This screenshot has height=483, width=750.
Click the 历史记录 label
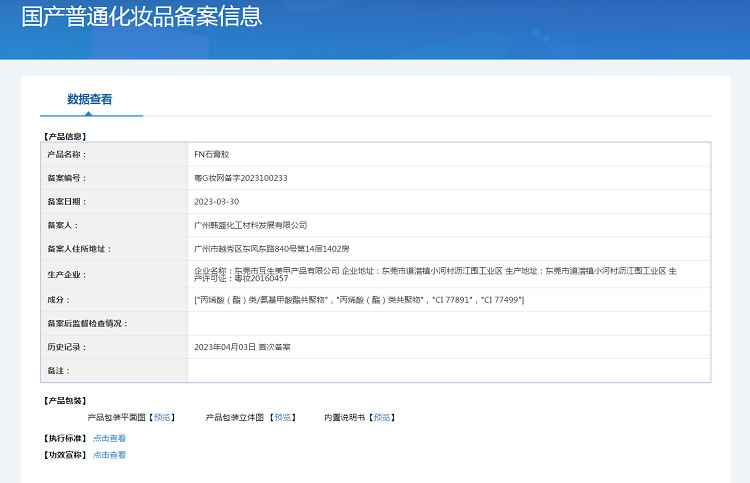tap(66, 347)
